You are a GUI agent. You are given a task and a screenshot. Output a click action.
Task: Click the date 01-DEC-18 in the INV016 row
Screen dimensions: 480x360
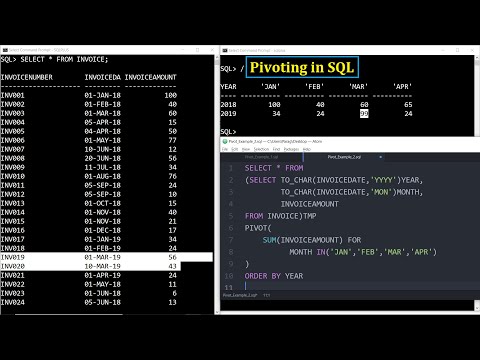click(x=102, y=230)
